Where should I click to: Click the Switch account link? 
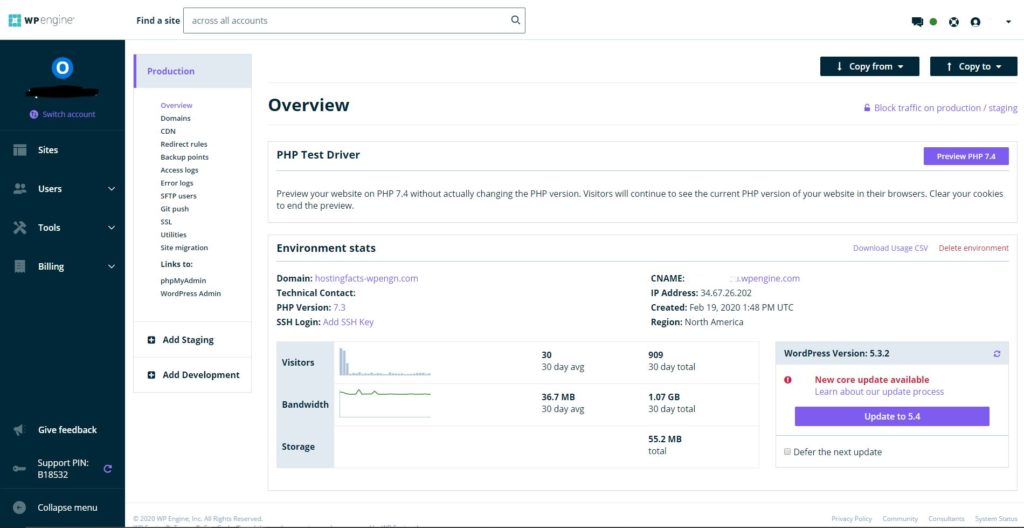coord(63,114)
